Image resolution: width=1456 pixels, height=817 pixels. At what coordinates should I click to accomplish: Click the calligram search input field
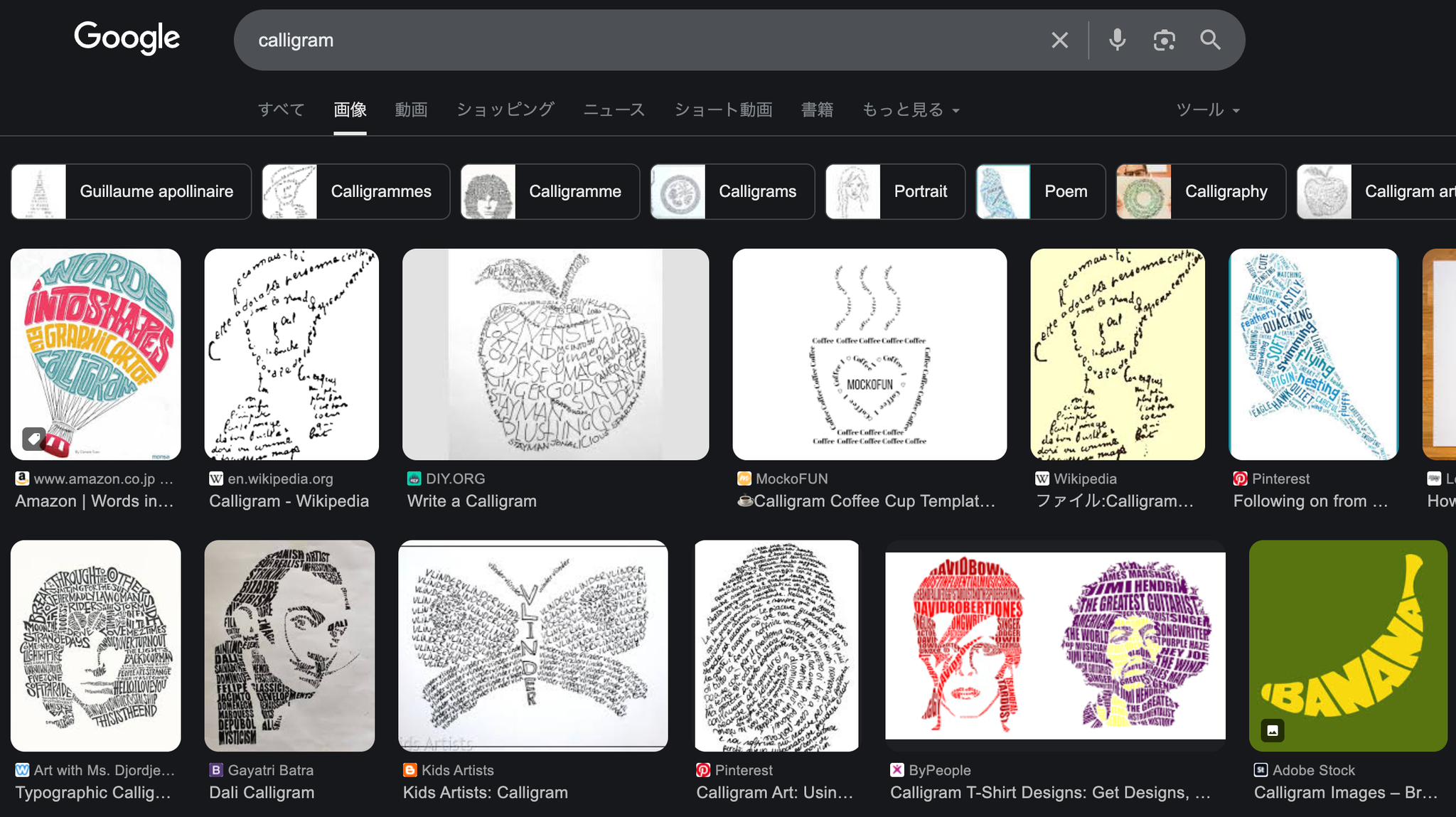(x=640, y=40)
